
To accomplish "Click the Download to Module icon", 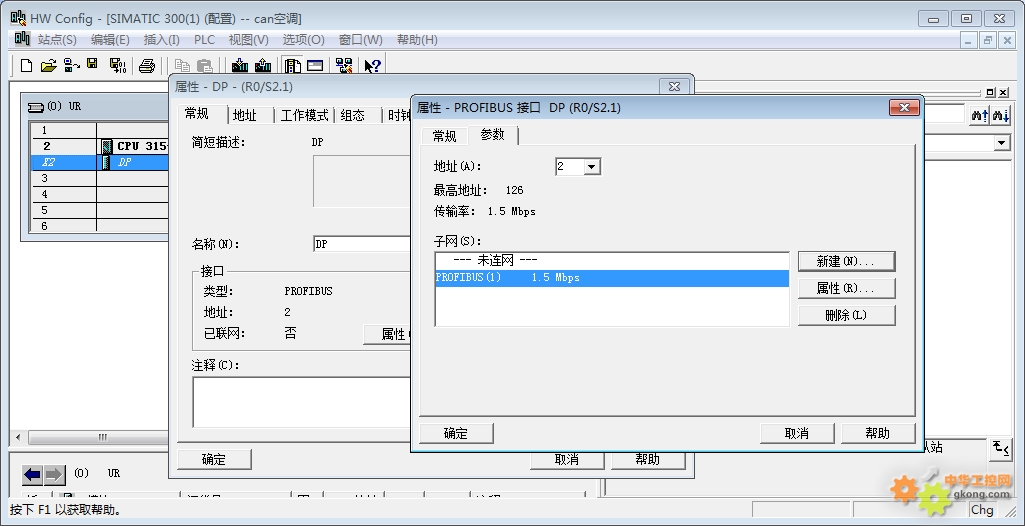I will [240, 66].
